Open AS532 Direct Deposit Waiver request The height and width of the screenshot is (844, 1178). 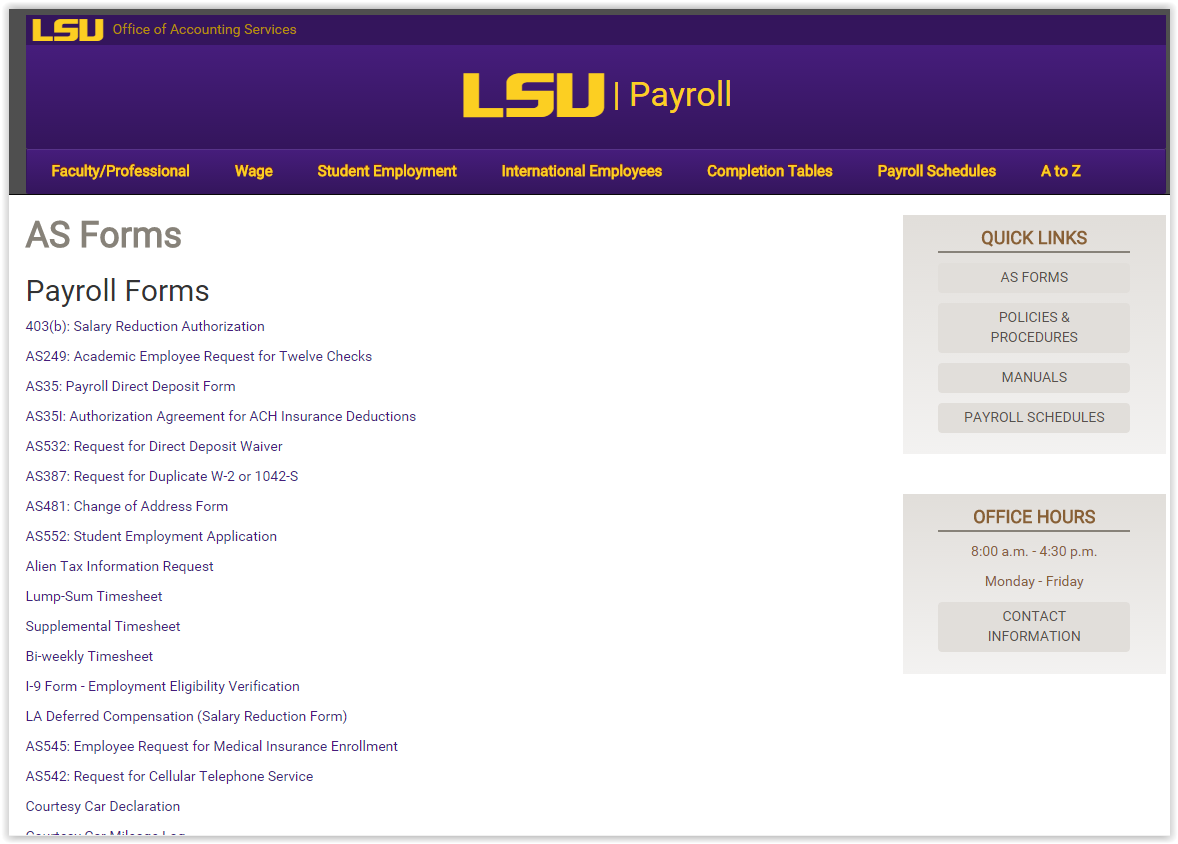click(154, 446)
